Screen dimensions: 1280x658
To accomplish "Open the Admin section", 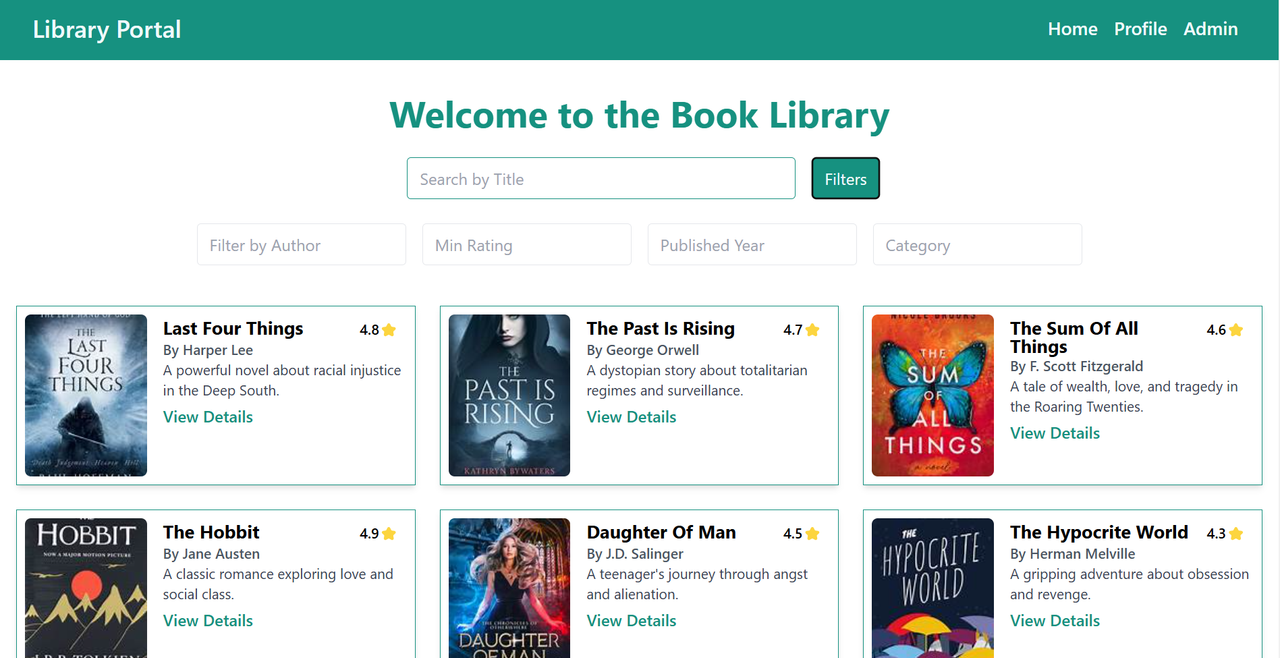I will coord(1211,29).
